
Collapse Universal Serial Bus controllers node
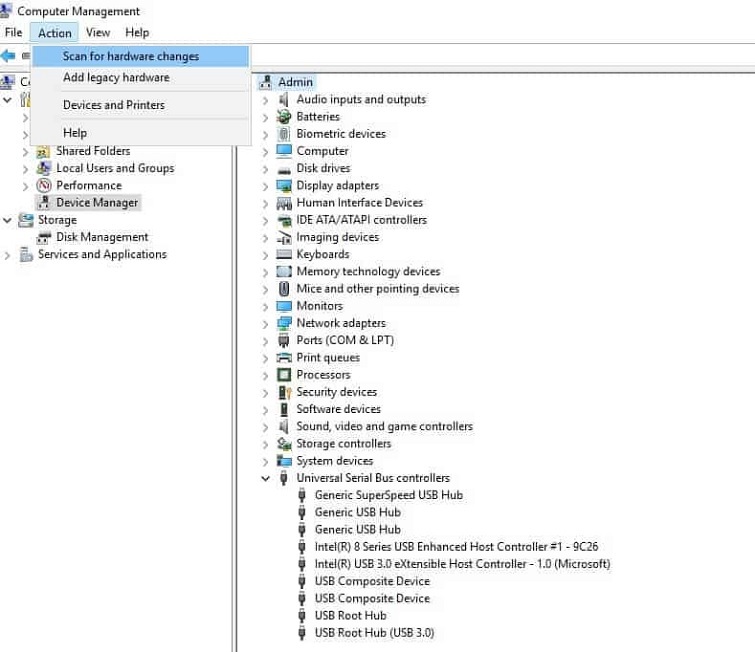coord(265,479)
